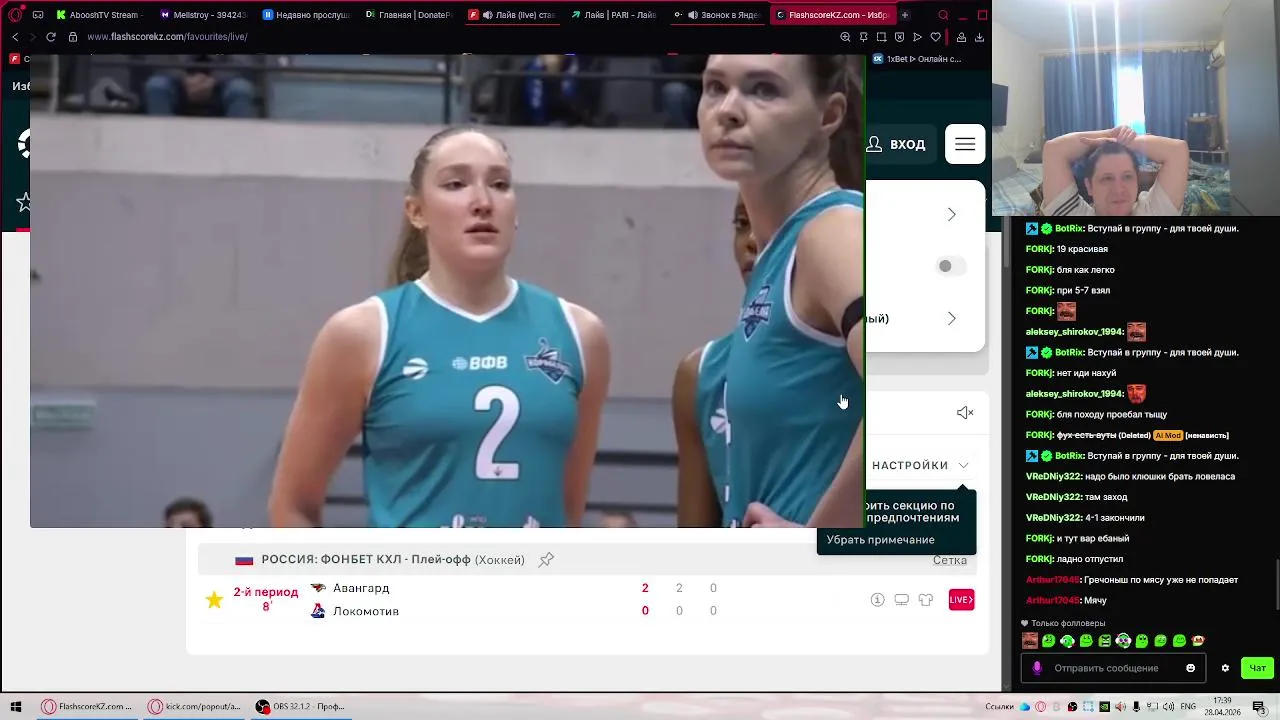The image size is (1280, 720).
Task: Switch to Mellstroy browser tab
Action: [x=203, y=15]
